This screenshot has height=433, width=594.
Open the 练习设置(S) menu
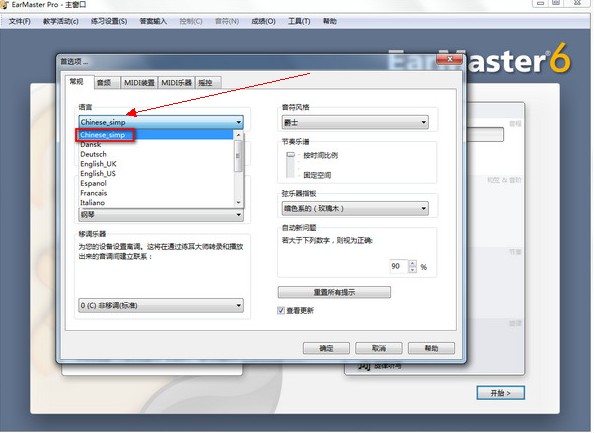tap(109, 21)
